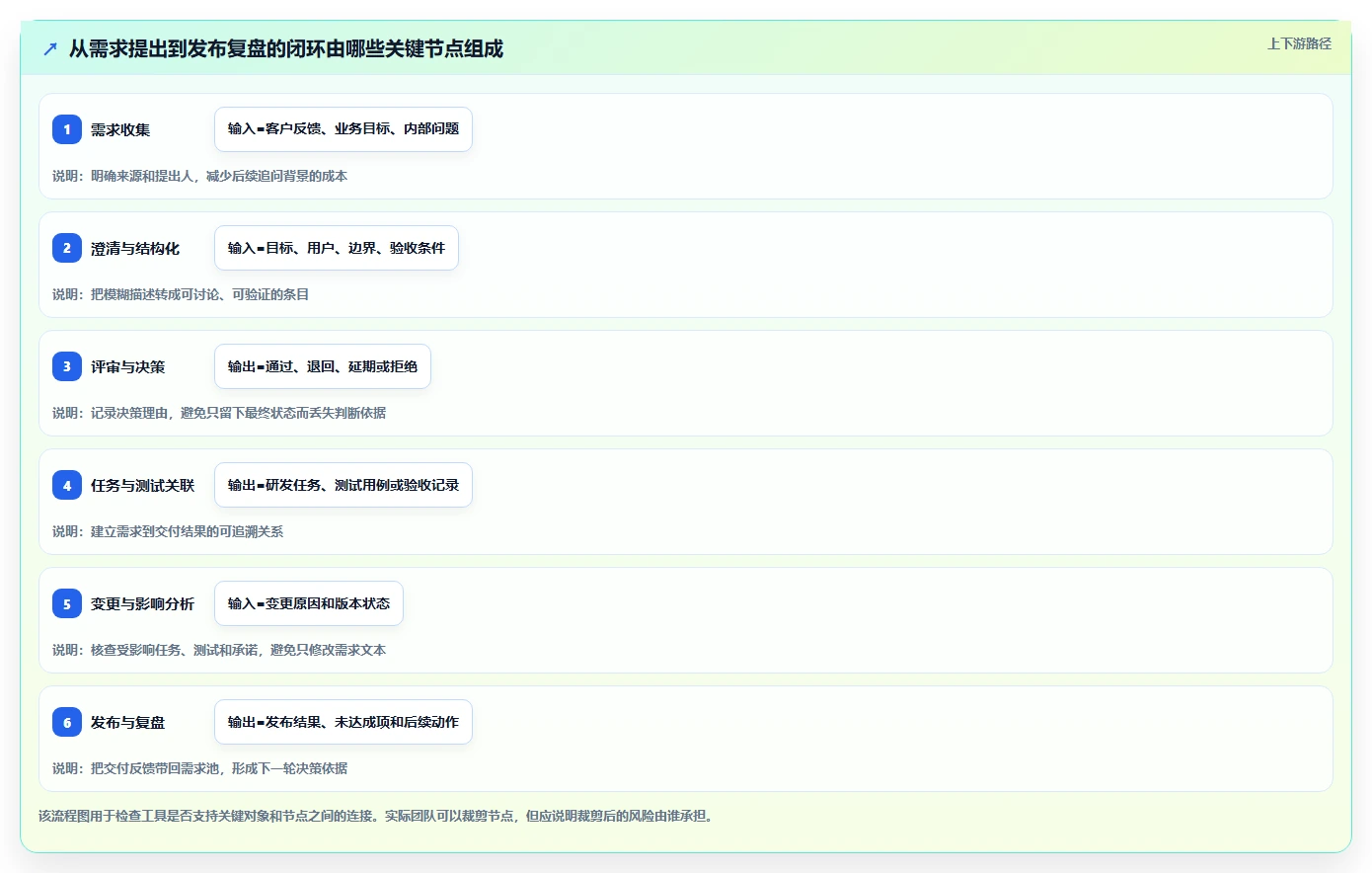This screenshot has width=1372, height=873.
Task: Click the 发布与复盘 step name
Action: (x=128, y=722)
